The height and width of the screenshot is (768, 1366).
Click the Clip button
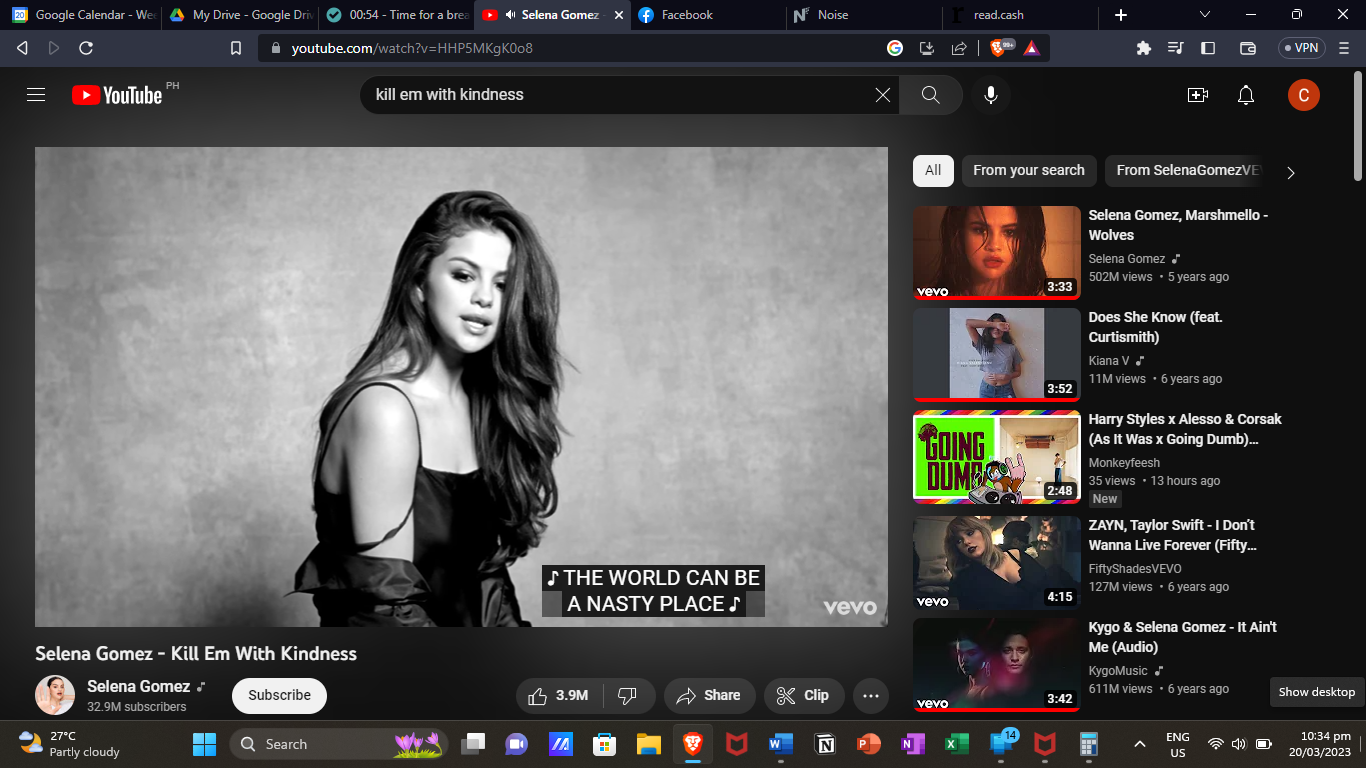point(804,696)
